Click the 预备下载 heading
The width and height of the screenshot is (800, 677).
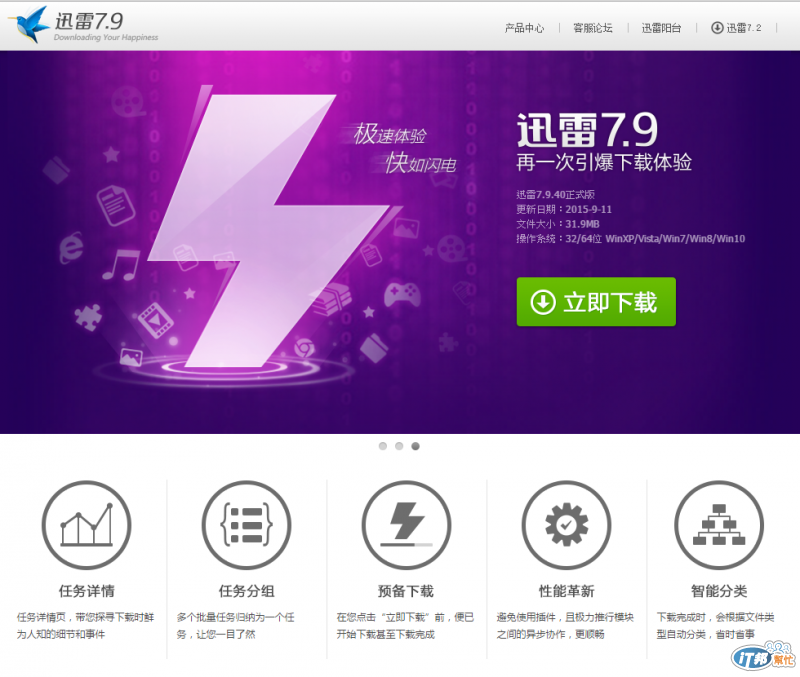coord(406,591)
